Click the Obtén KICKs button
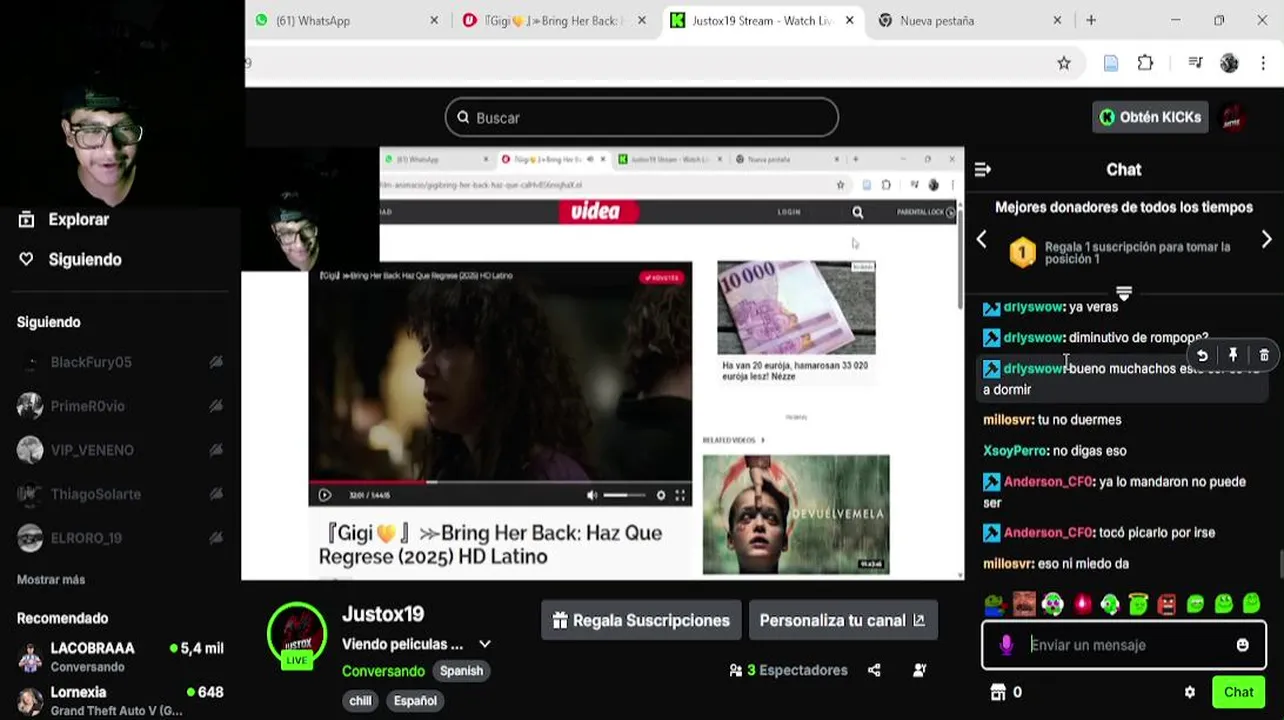Image resolution: width=1284 pixels, height=720 pixels. (1150, 117)
